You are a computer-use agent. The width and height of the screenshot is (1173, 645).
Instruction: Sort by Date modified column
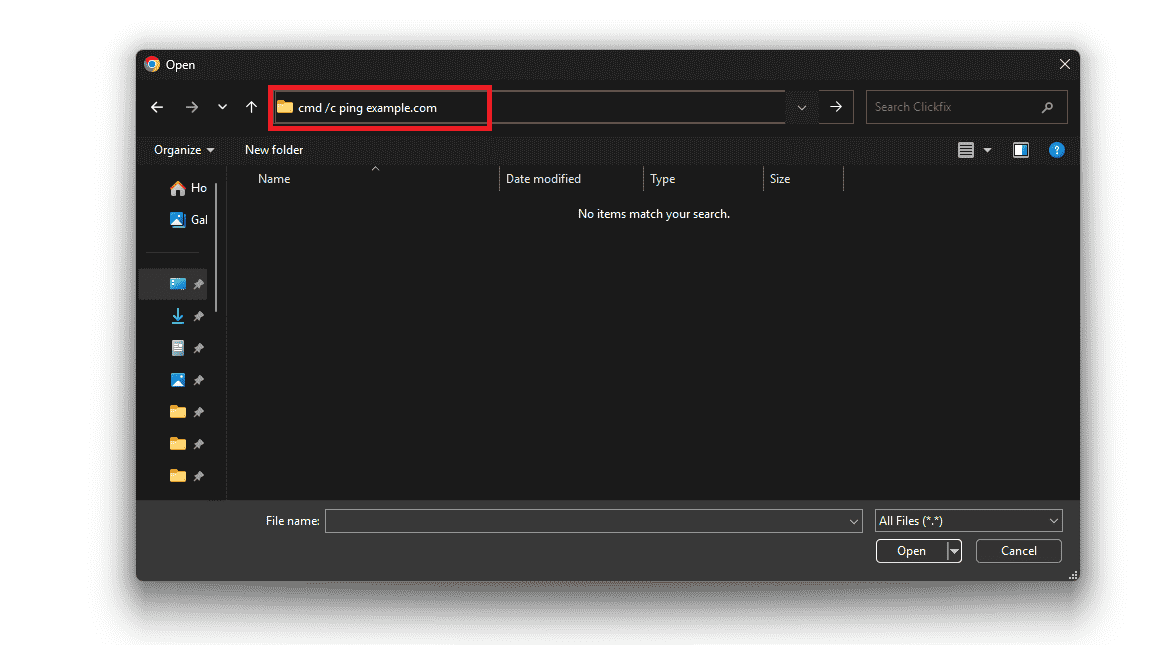543,179
